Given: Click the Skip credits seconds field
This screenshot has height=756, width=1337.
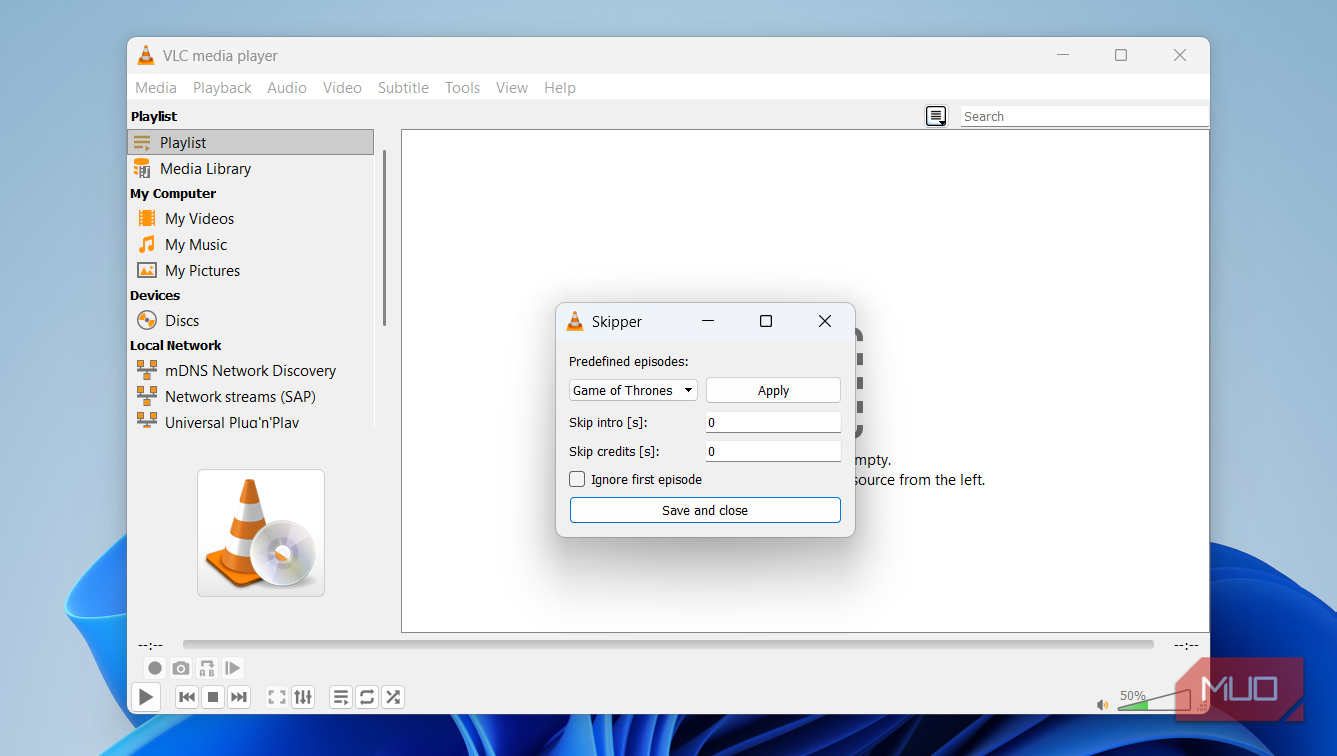Looking at the screenshot, I should tap(773, 451).
